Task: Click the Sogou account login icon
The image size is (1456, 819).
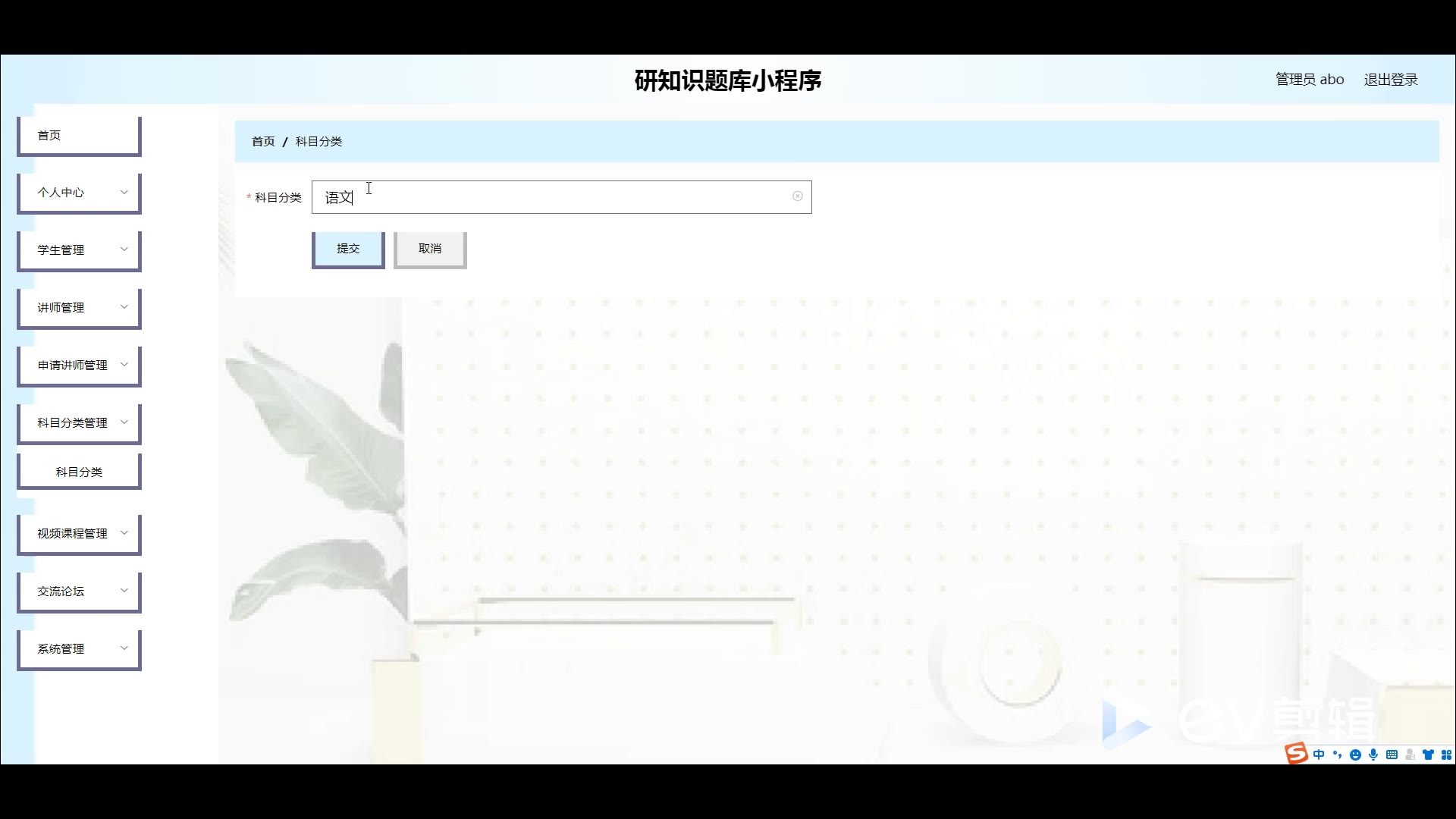Action: [x=1410, y=755]
